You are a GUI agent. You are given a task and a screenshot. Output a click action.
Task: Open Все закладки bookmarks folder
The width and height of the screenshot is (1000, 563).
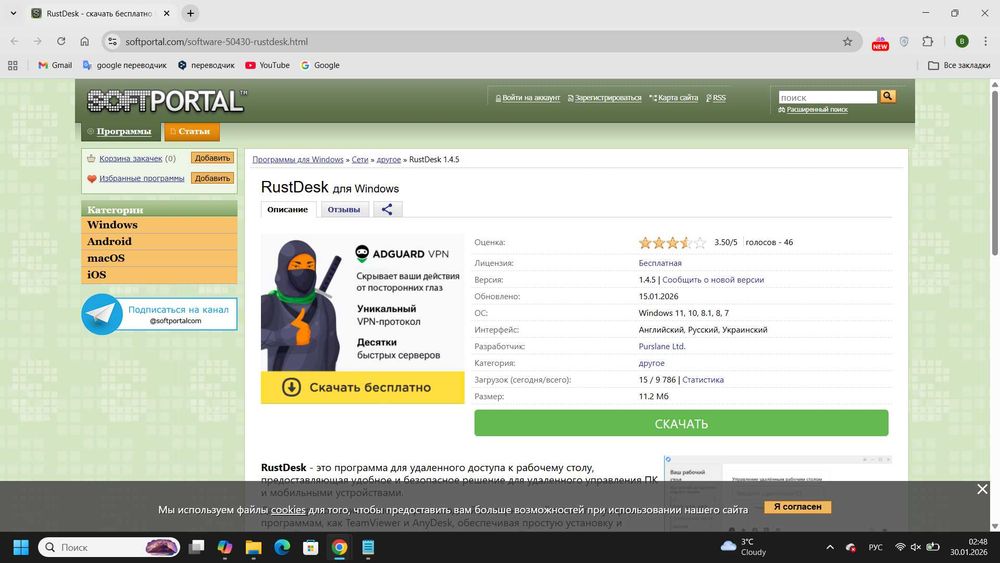pyautogui.click(x=959, y=65)
